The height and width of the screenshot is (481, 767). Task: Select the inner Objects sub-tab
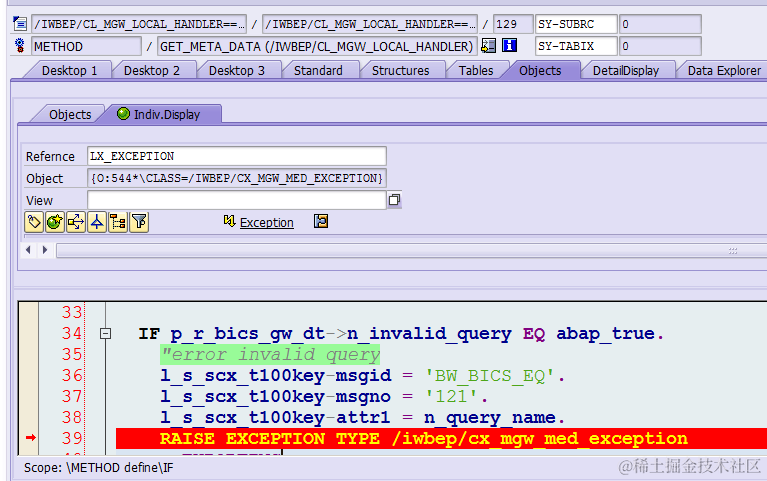click(70, 115)
